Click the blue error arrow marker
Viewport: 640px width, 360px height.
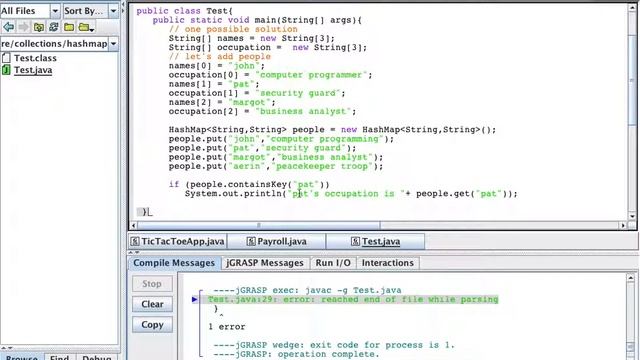point(194,300)
